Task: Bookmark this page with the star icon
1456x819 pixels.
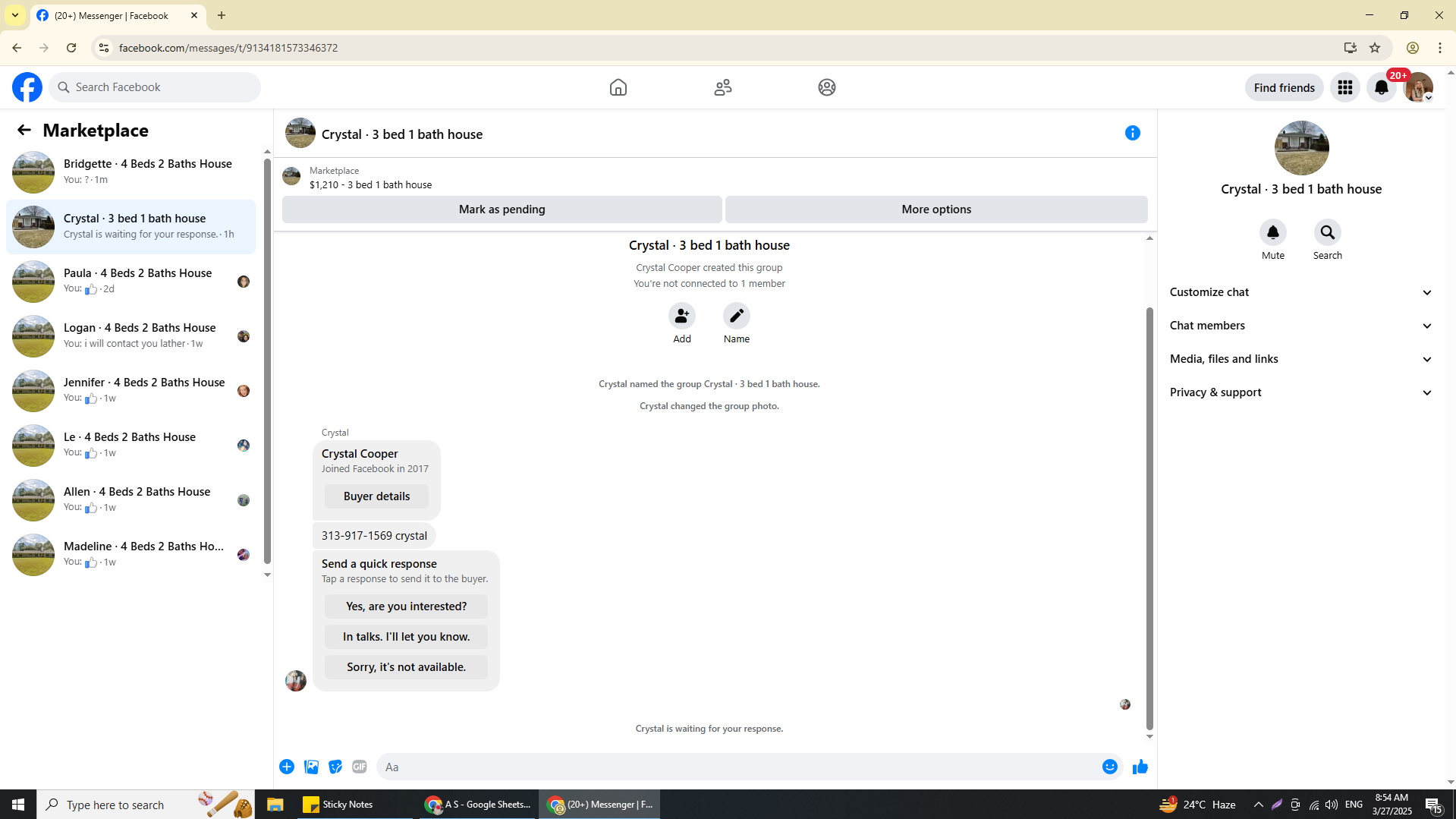Action: pos(1375,48)
